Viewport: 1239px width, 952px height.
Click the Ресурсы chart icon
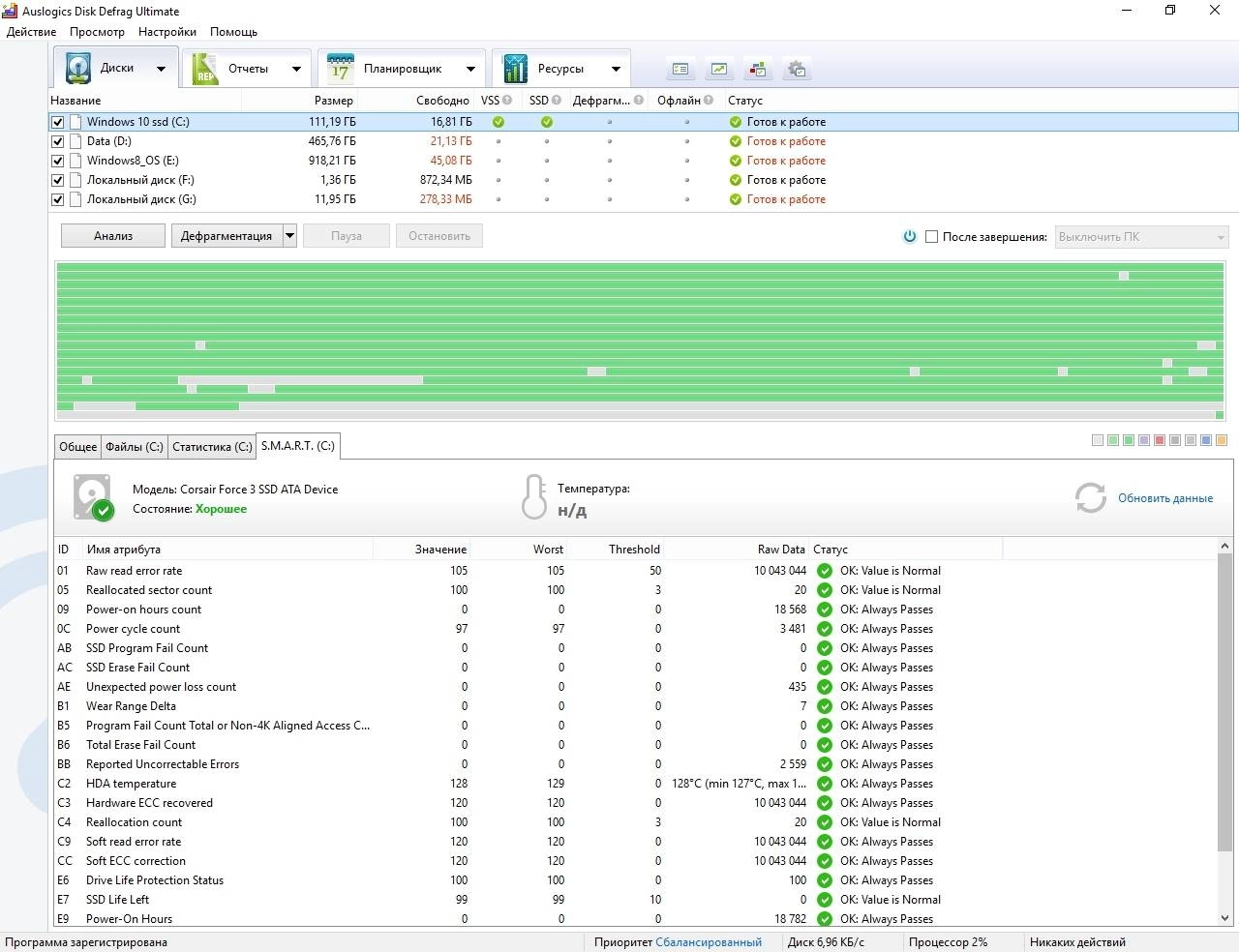(515, 69)
